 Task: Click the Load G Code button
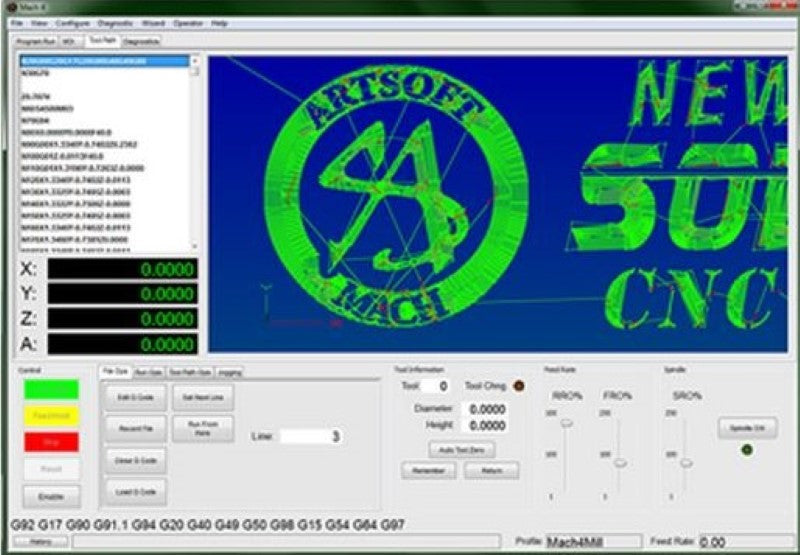pos(136,492)
